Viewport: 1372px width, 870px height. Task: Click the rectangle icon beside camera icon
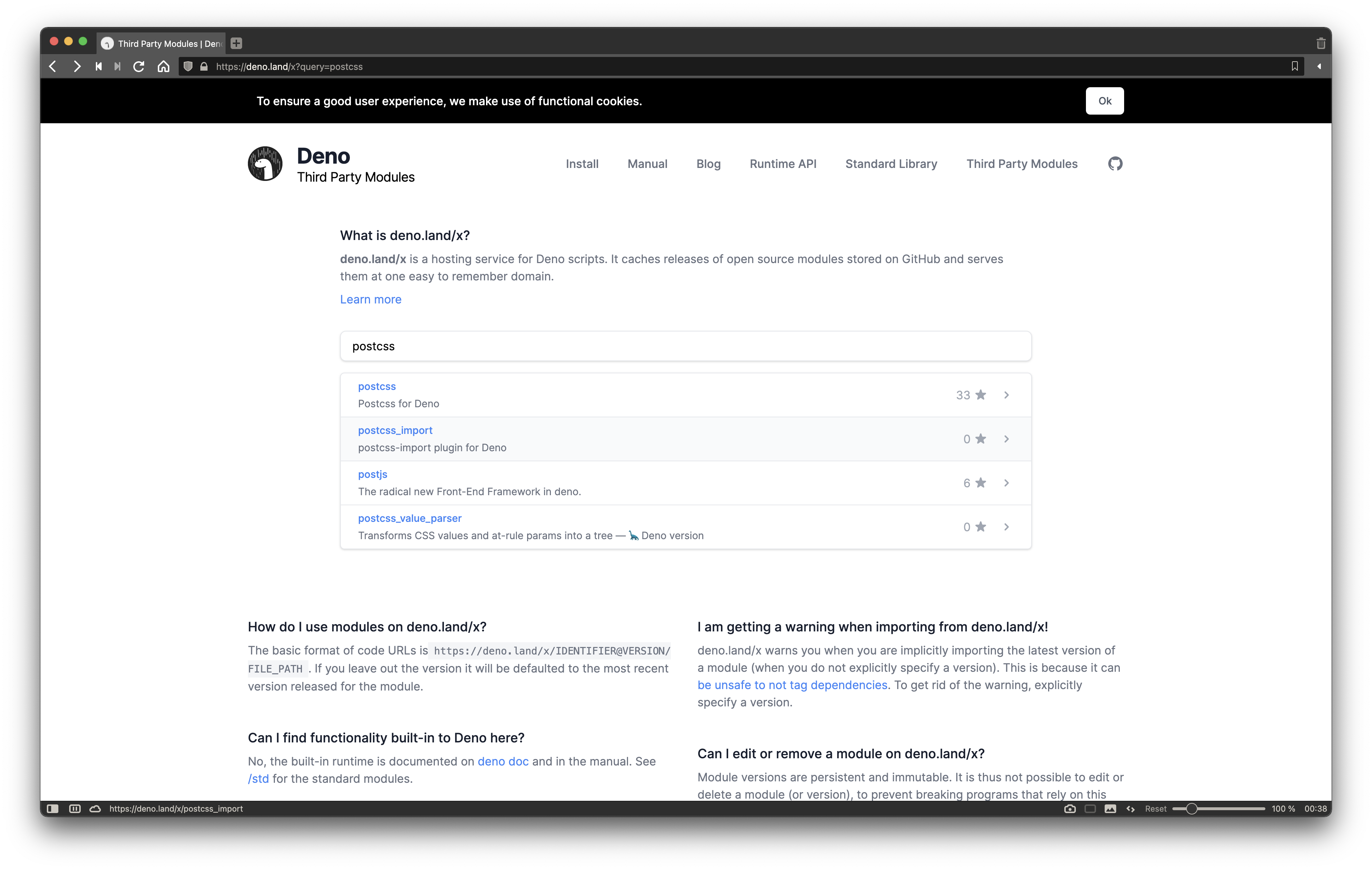1090,808
